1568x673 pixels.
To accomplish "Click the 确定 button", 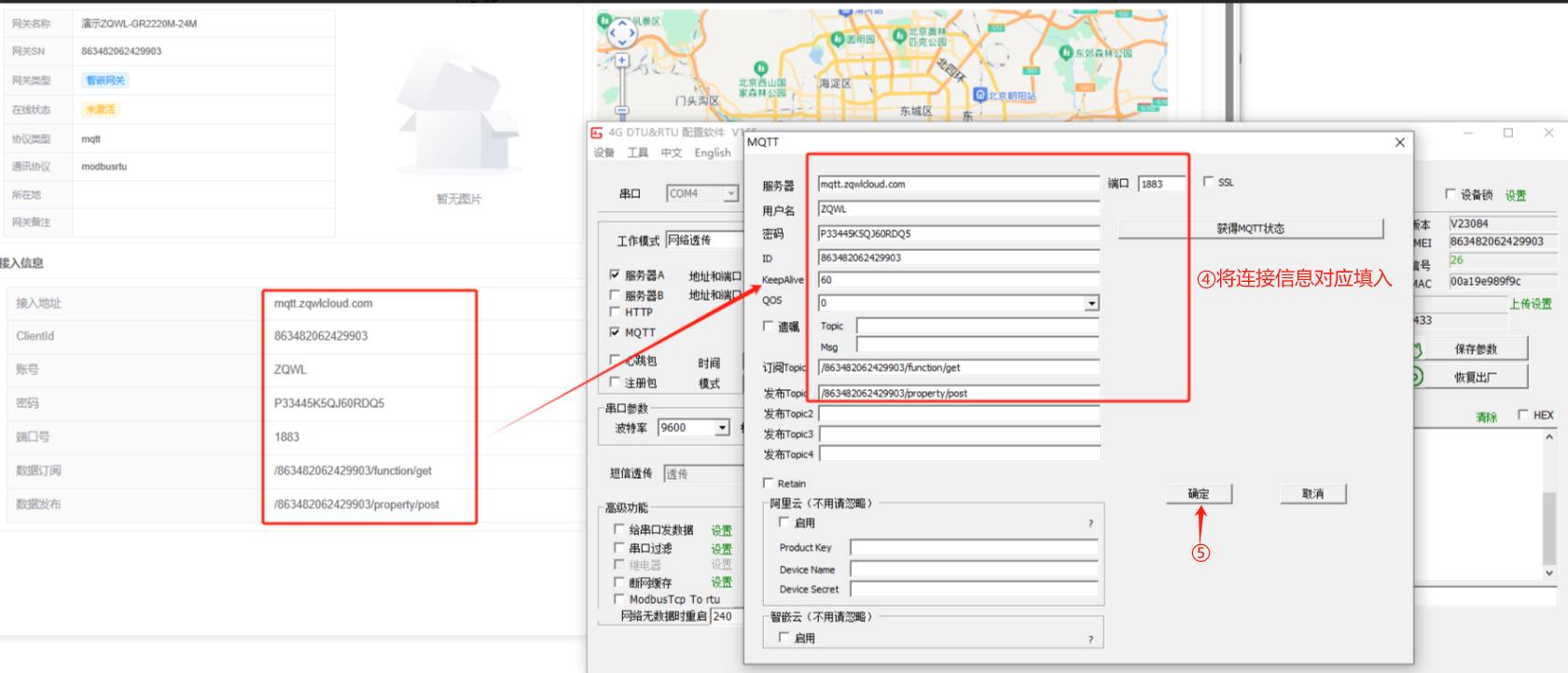I will click(x=1199, y=494).
